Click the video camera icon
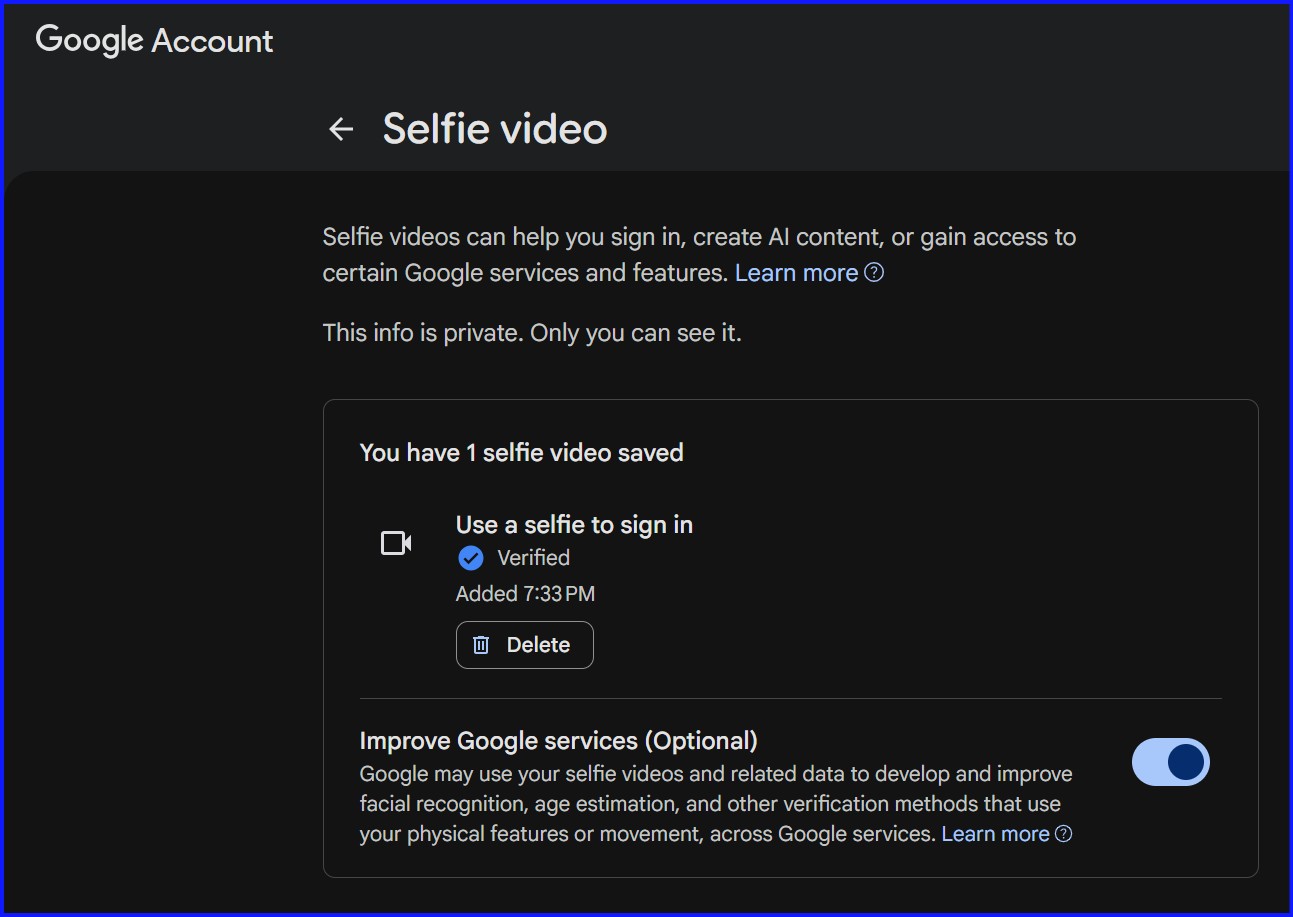The width and height of the screenshot is (1293, 917). pos(397,543)
